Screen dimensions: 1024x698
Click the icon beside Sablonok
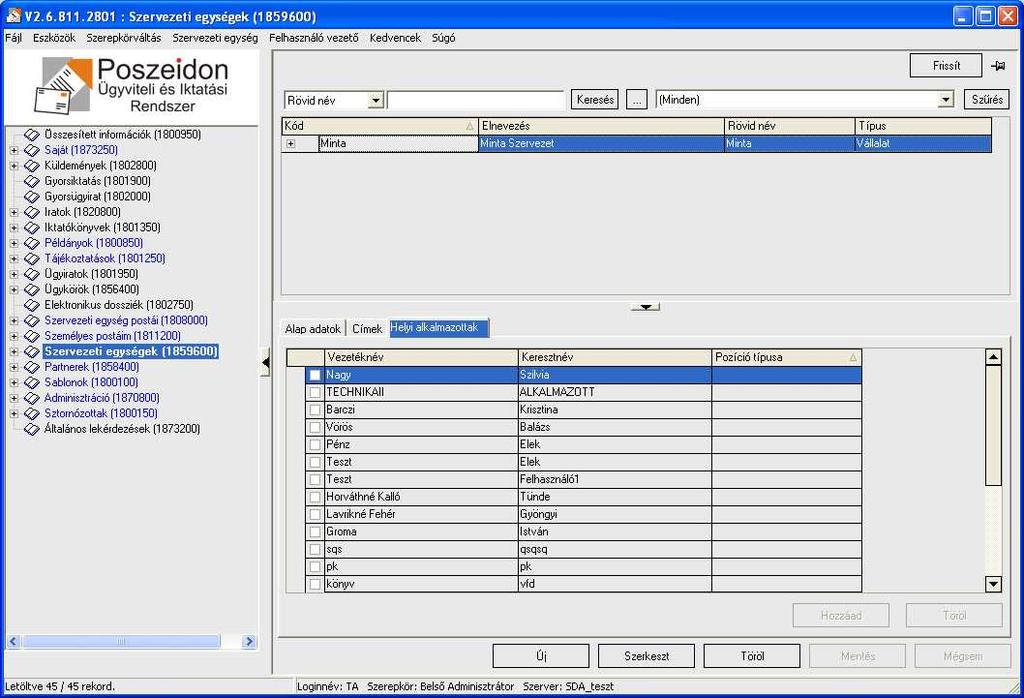[x=32, y=383]
